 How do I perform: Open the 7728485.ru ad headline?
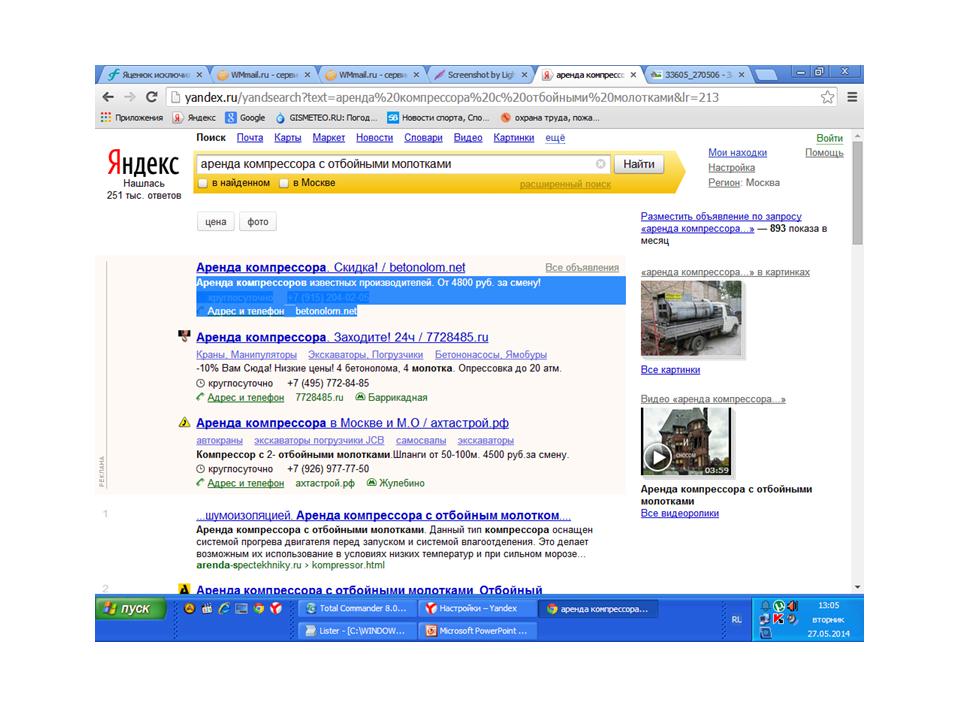[x=342, y=337]
